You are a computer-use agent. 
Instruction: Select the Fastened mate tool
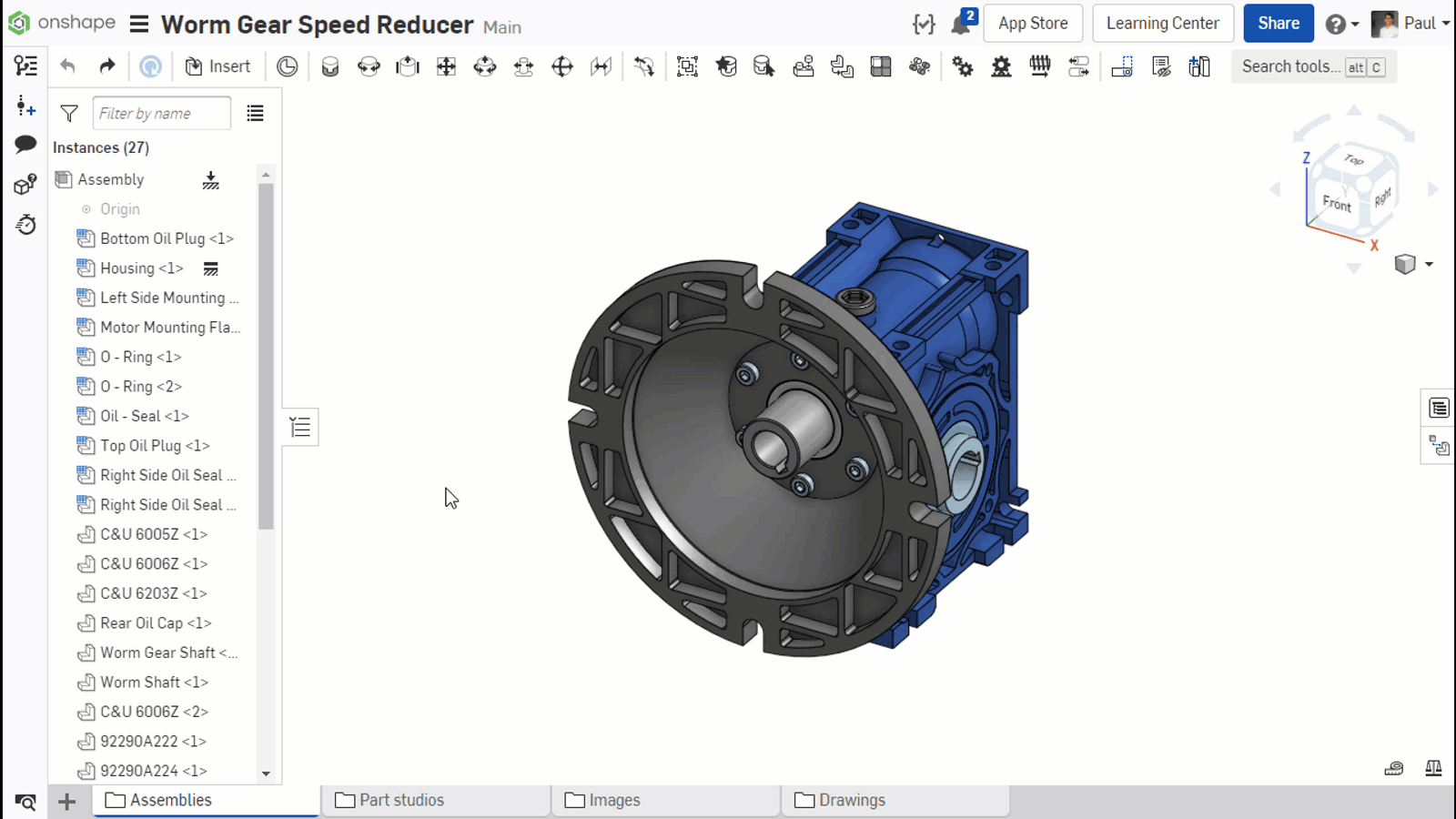[330, 66]
